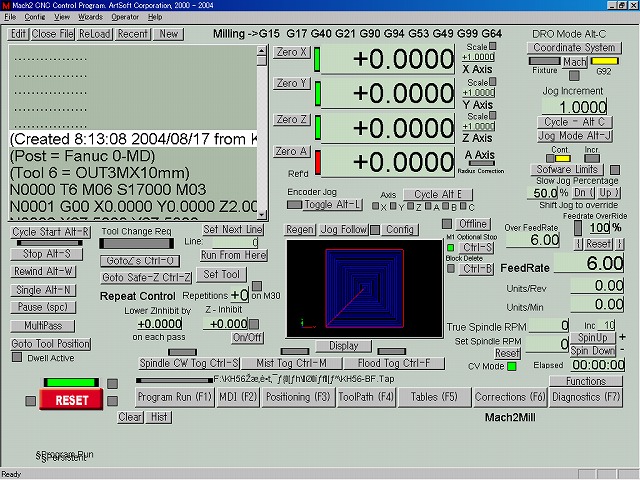
Task: Toggle Offline mode
Action: click(473, 224)
